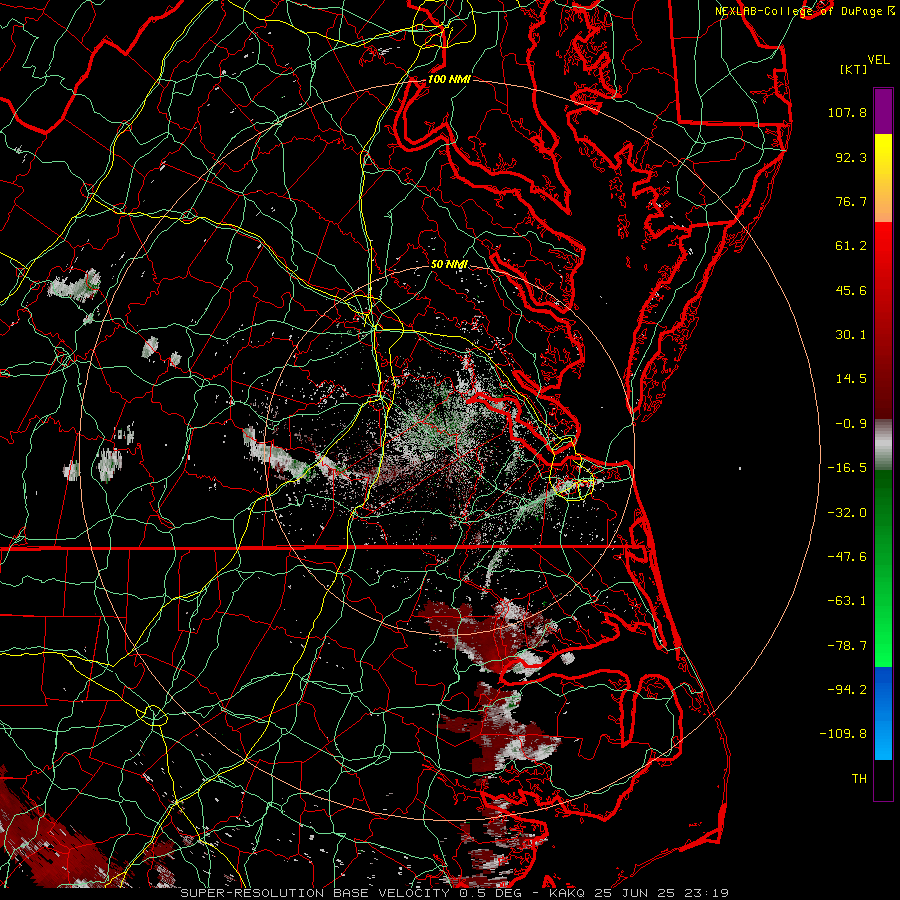Click the 100 NMI range ring label

click(449, 79)
